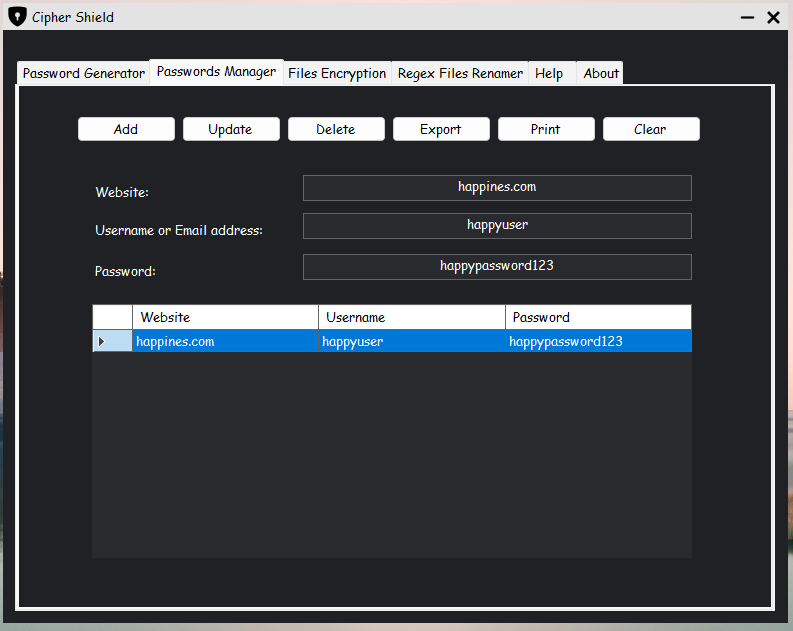
Task: Print the passwords list
Action: tap(546, 129)
